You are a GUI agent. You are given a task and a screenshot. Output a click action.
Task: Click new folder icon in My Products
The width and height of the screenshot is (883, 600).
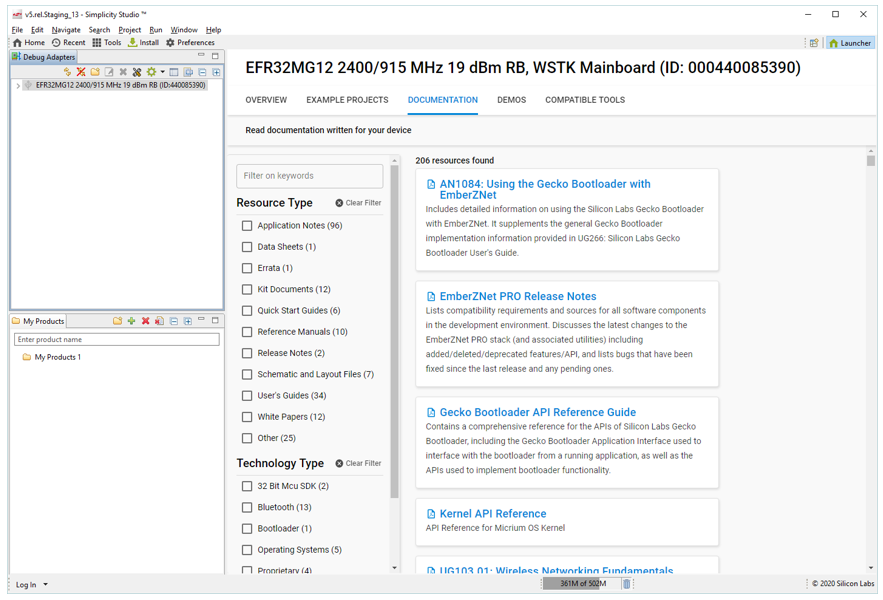tap(117, 321)
